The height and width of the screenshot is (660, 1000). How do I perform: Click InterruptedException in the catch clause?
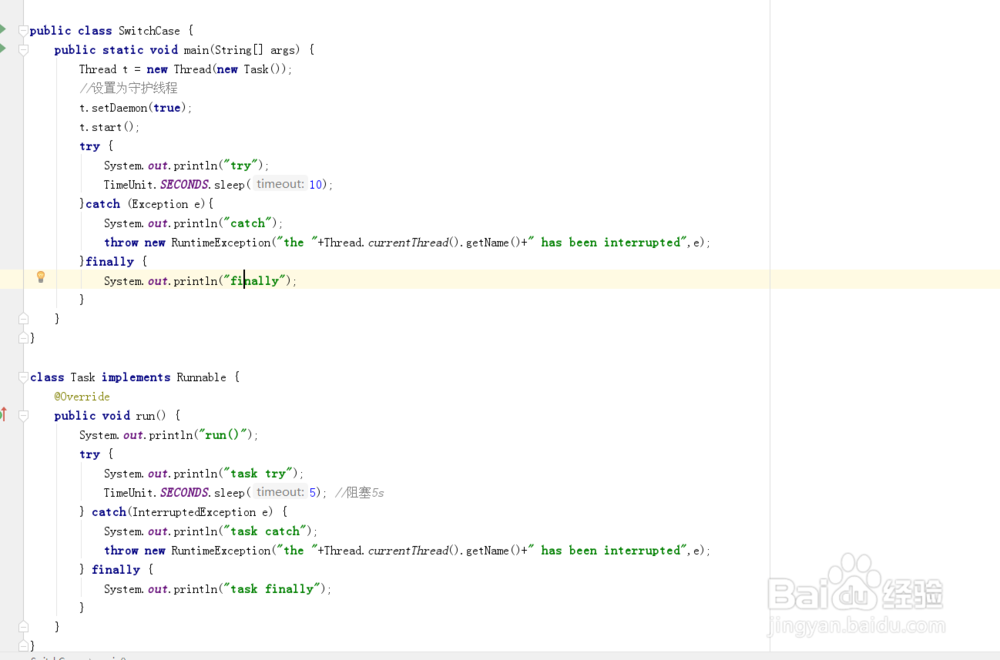tap(194, 512)
